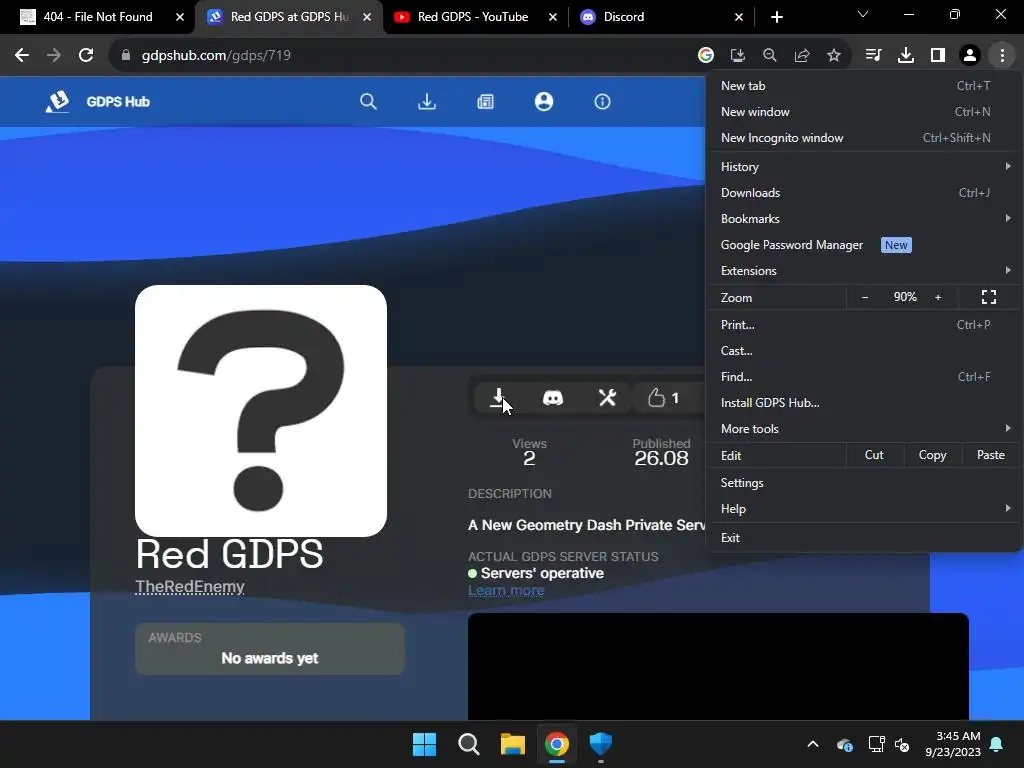Choose Print... in the menu
1024x768 pixels.
click(x=865, y=325)
